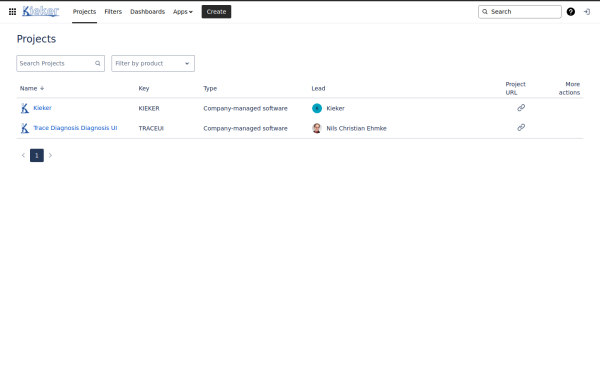Click Nils Christian Ehmke lead name
This screenshot has height=375, width=600.
356,128
